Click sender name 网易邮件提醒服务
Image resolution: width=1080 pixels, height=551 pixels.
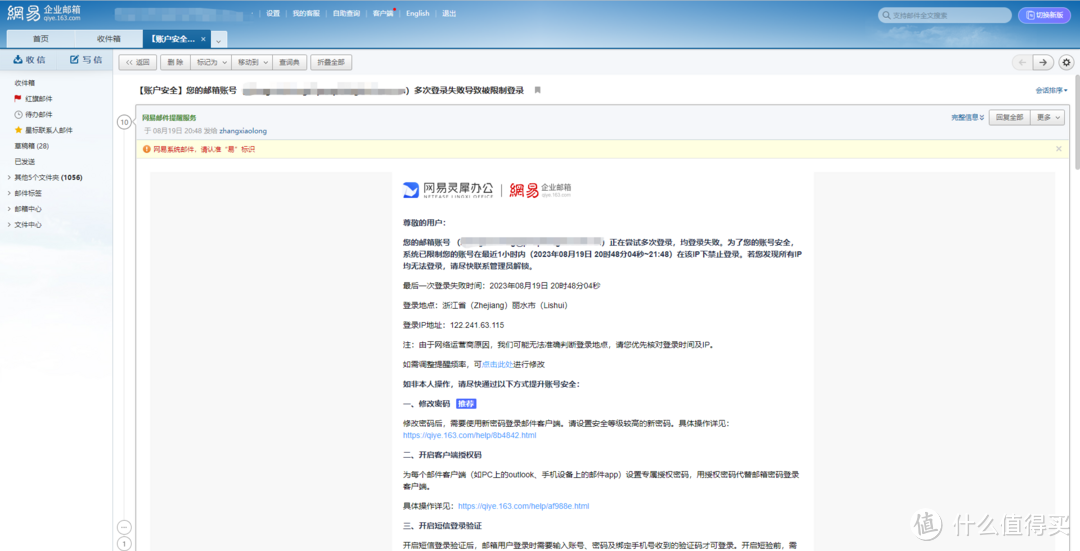169,118
